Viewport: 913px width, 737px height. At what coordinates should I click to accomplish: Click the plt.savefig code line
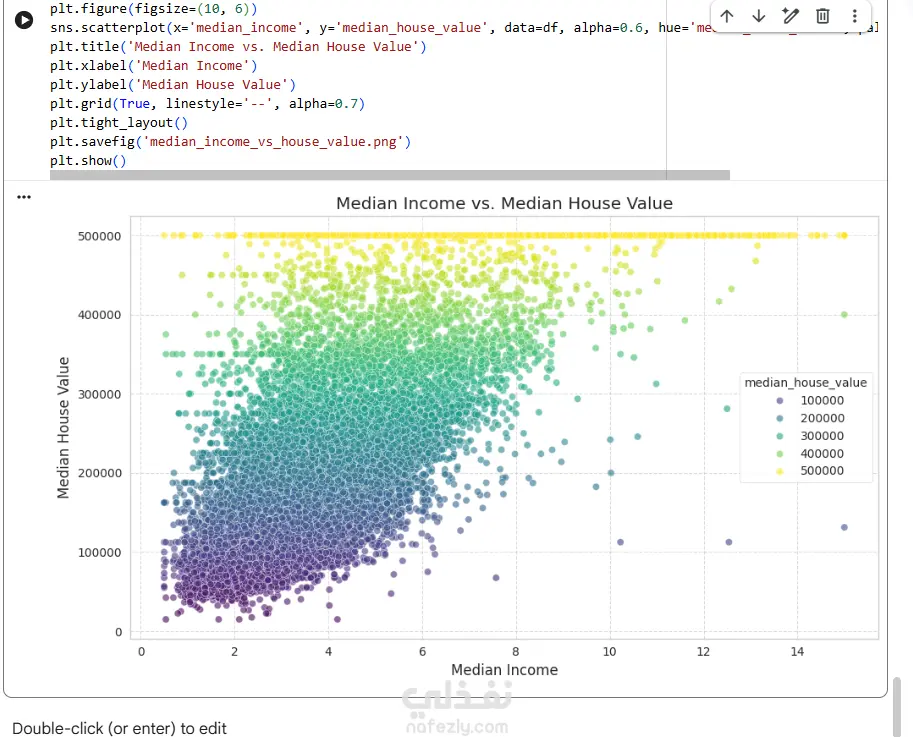click(231, 141)
